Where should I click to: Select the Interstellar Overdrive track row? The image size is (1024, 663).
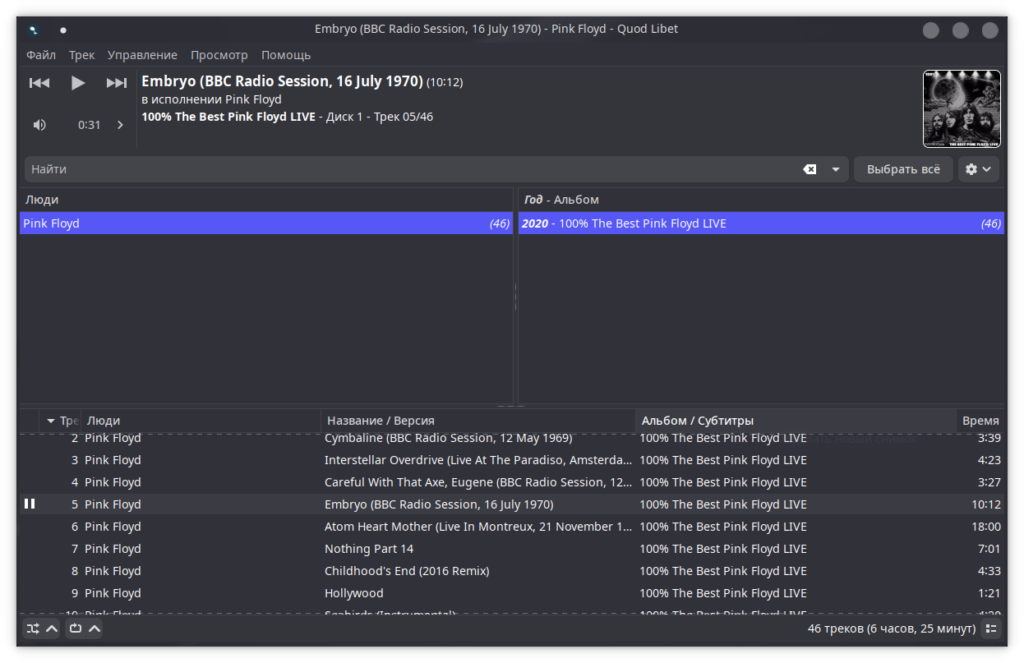click(511, 460)
